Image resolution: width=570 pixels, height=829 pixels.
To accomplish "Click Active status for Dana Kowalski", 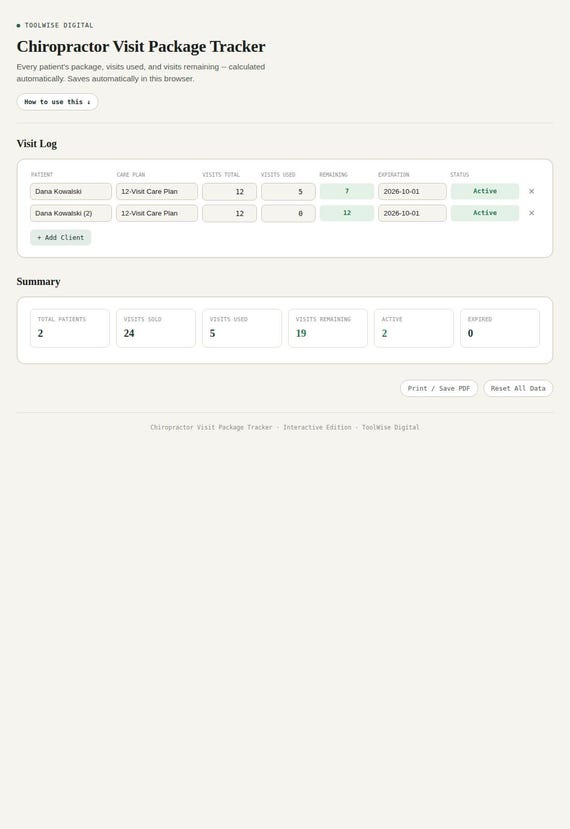I will coord(485,191).
